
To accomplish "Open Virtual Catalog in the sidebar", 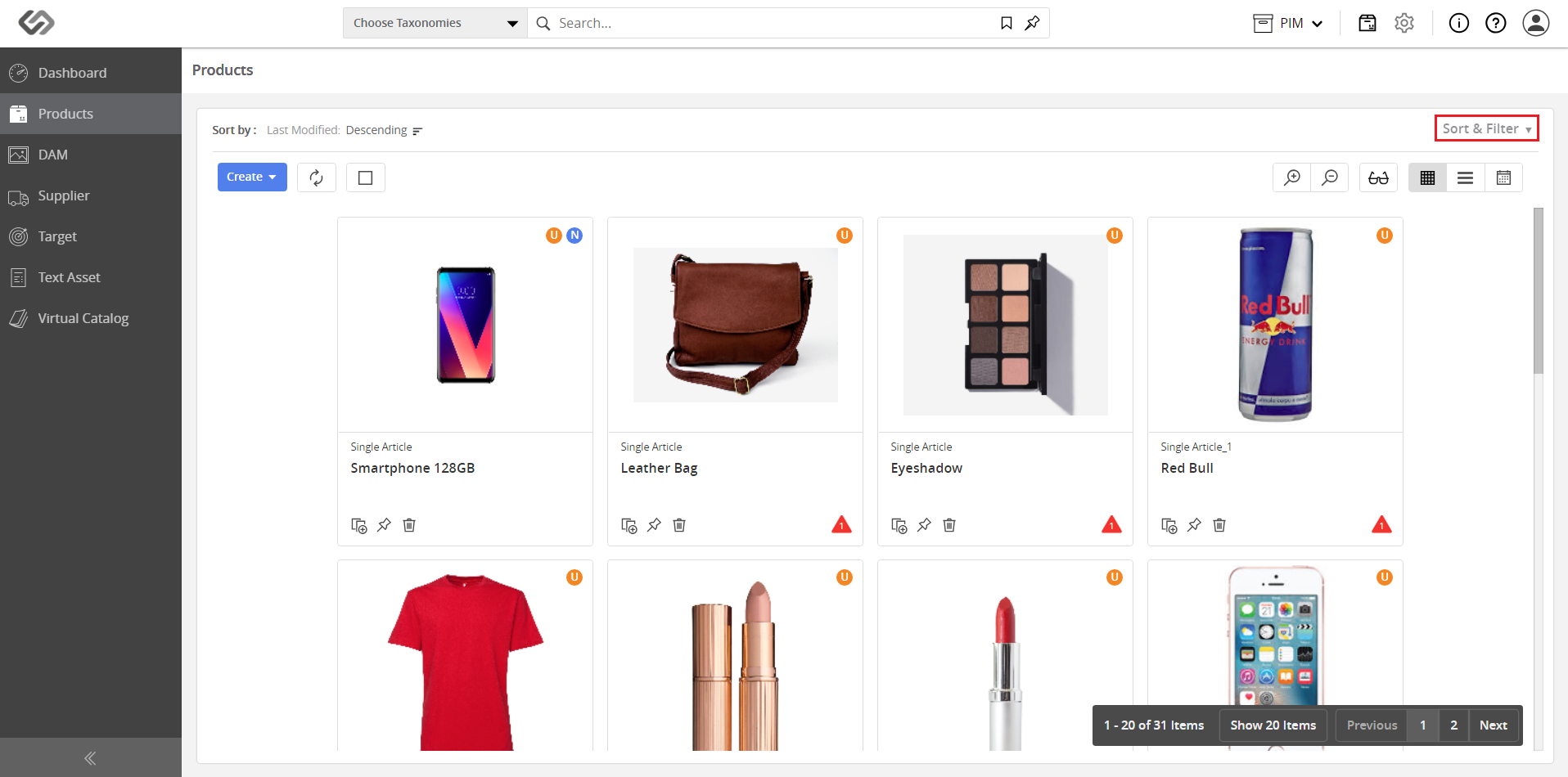I will [x=91, y=318].
